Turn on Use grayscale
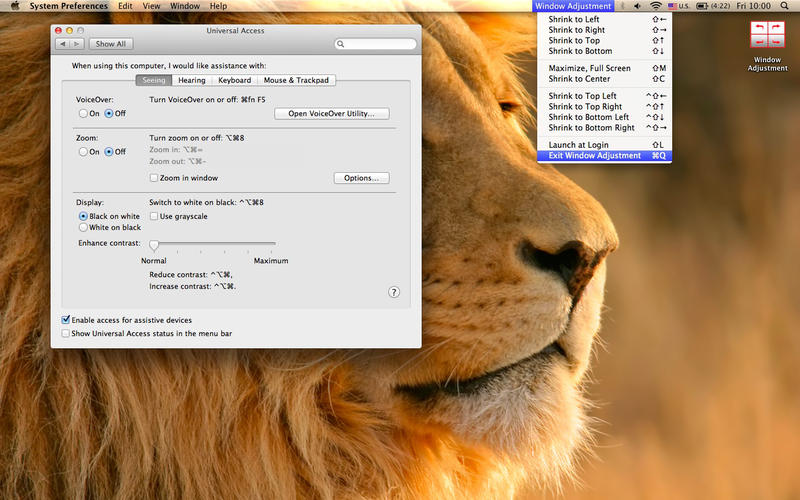This screenshot has width=800, height=500. 154,216
